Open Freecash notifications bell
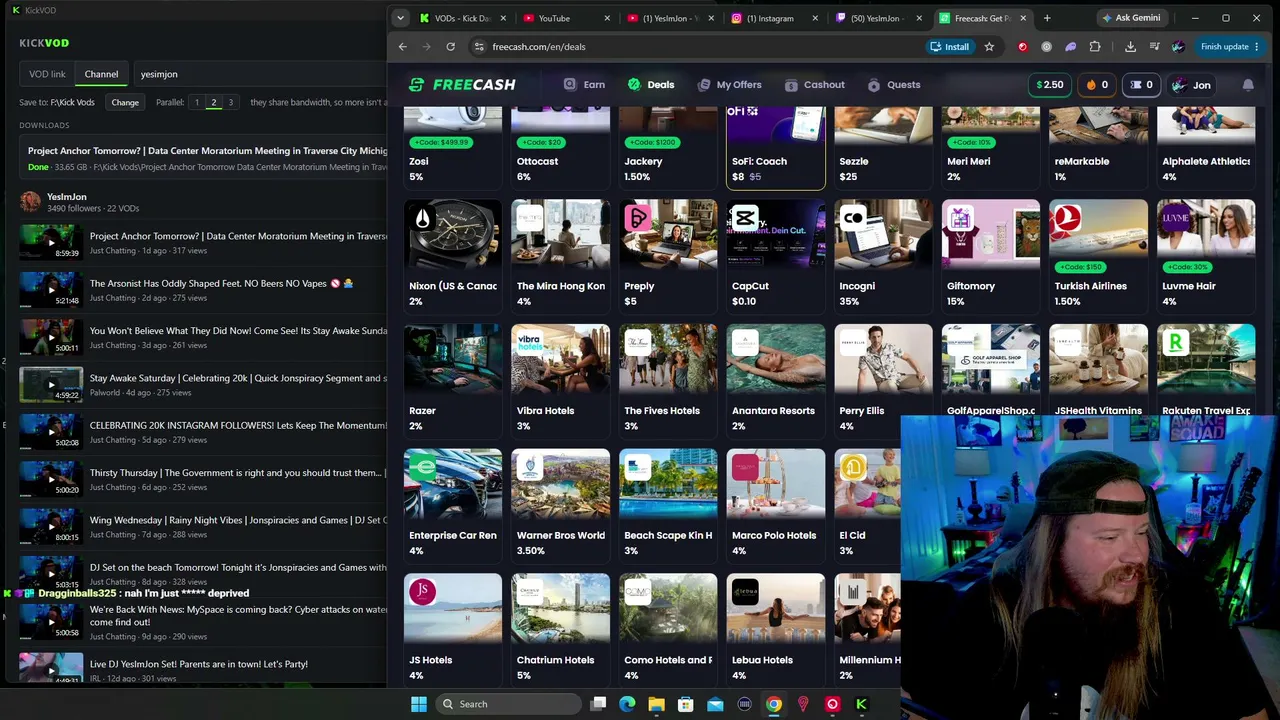This screenshot has height=720, width=1280. (x=1248, y=85)
